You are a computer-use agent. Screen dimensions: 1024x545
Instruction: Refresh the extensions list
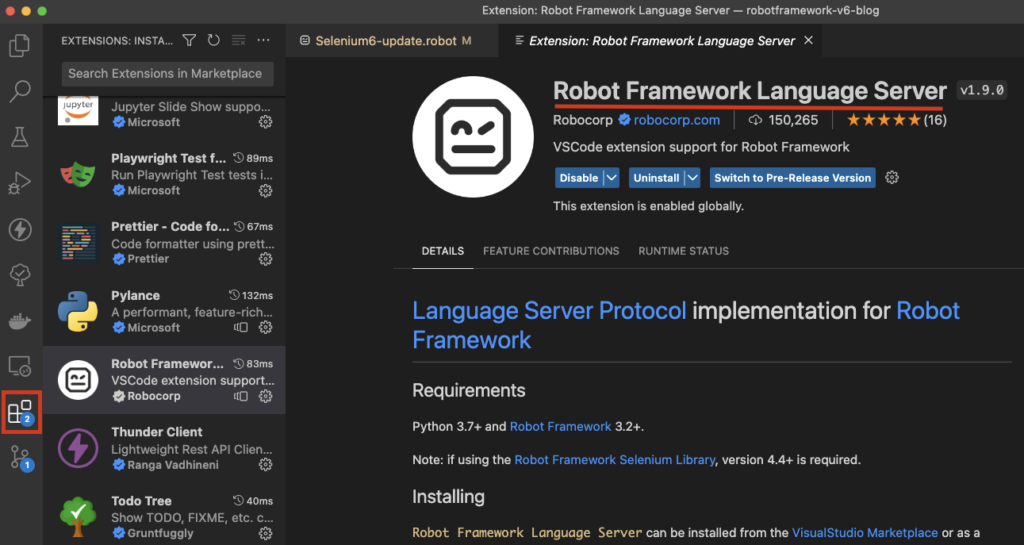pyautogui.click(x=214, y=40)
